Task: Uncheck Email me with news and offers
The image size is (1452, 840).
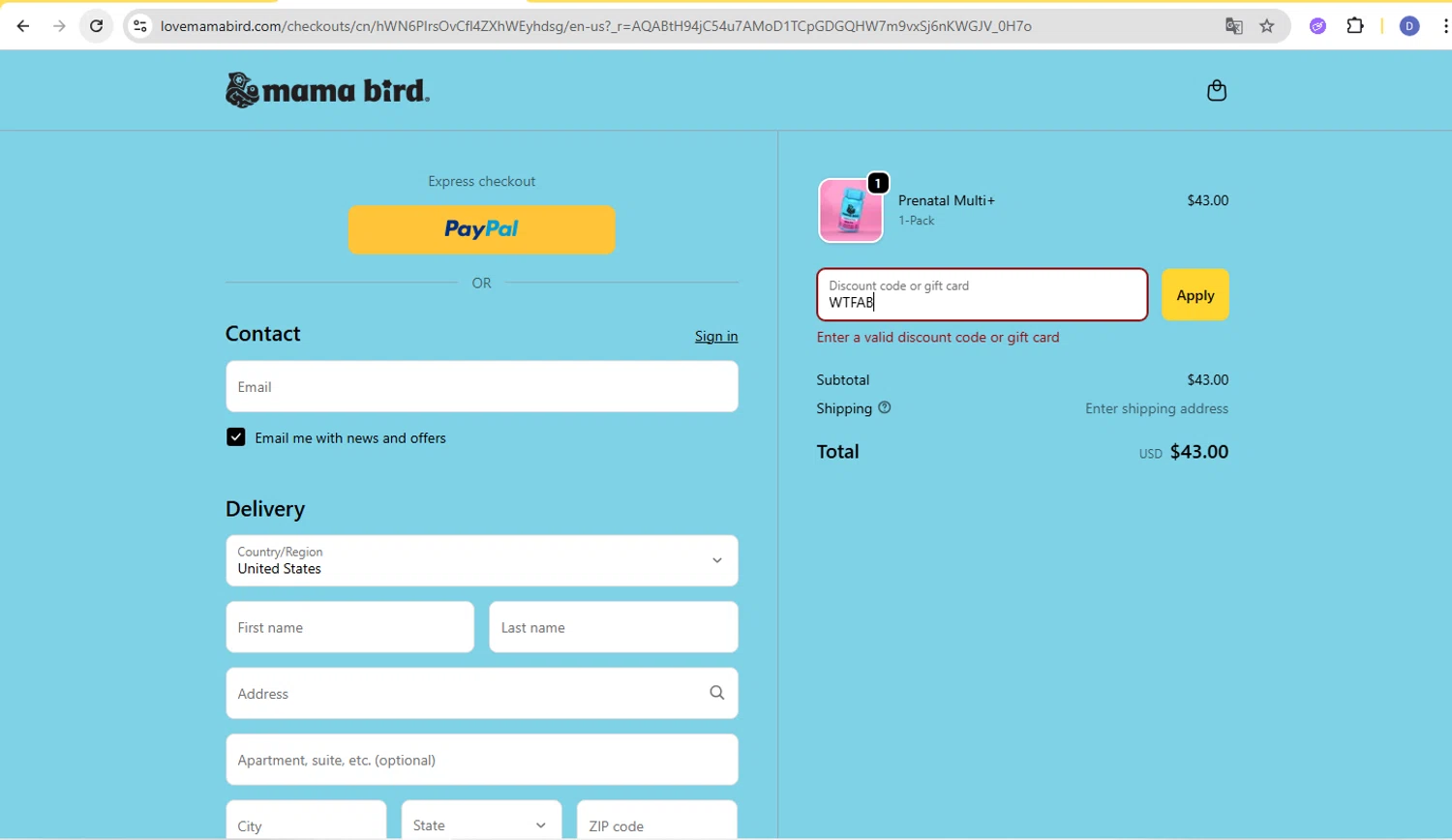Action: [236, 437]
